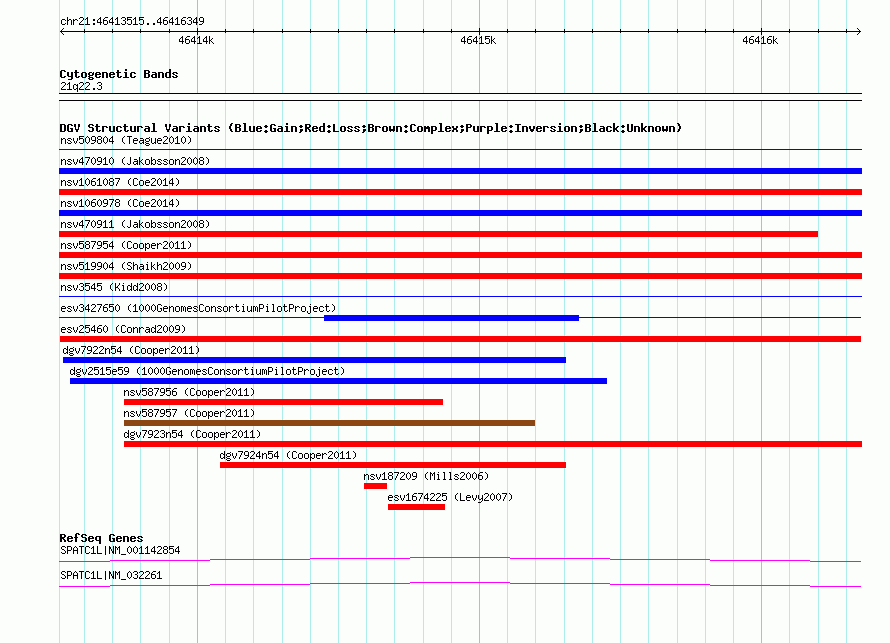Click the 21q22.3 band label

click(81, 86)
